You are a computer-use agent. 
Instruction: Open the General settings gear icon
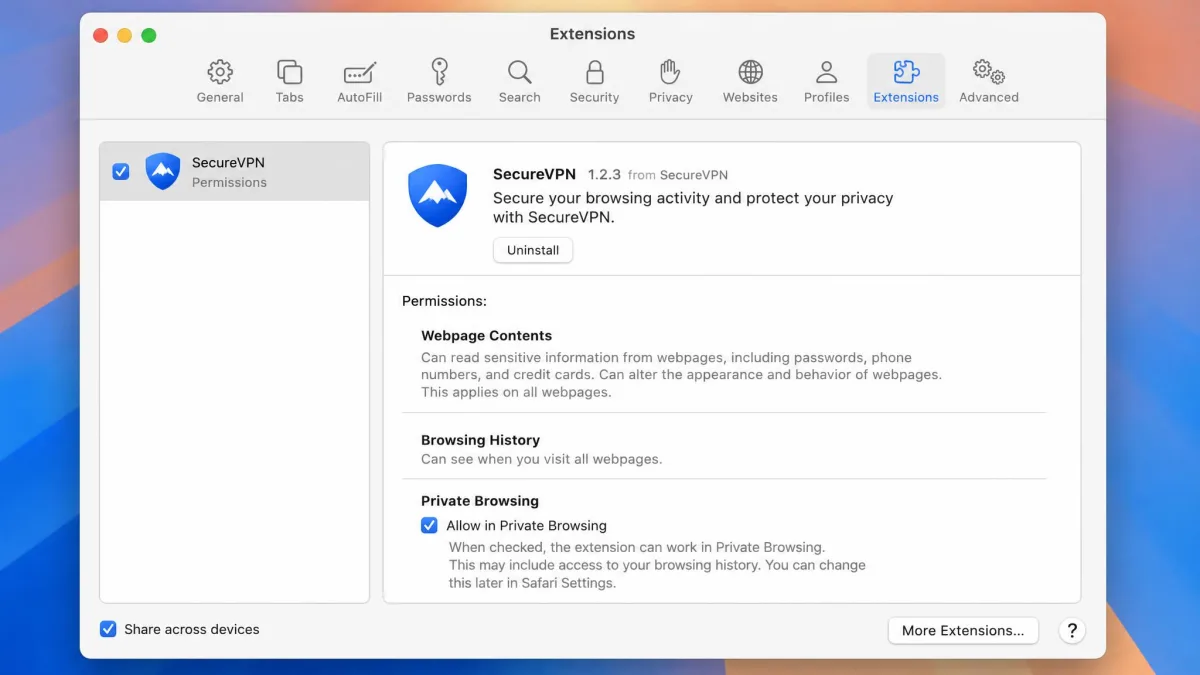click(x=220, y=72)
